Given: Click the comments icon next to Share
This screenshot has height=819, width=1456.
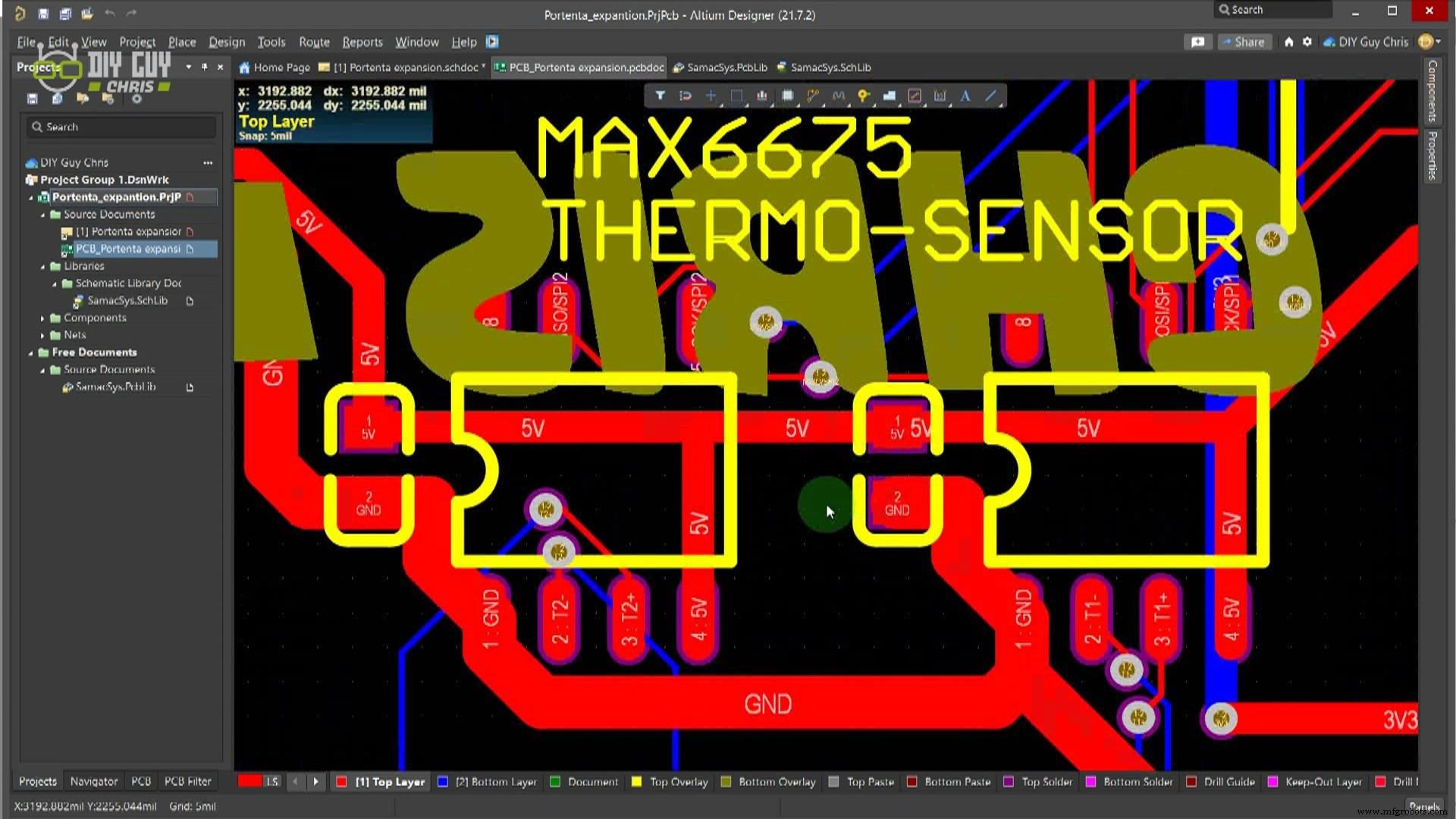Looking at the screenshot, I should click(x=1198, y=42).
